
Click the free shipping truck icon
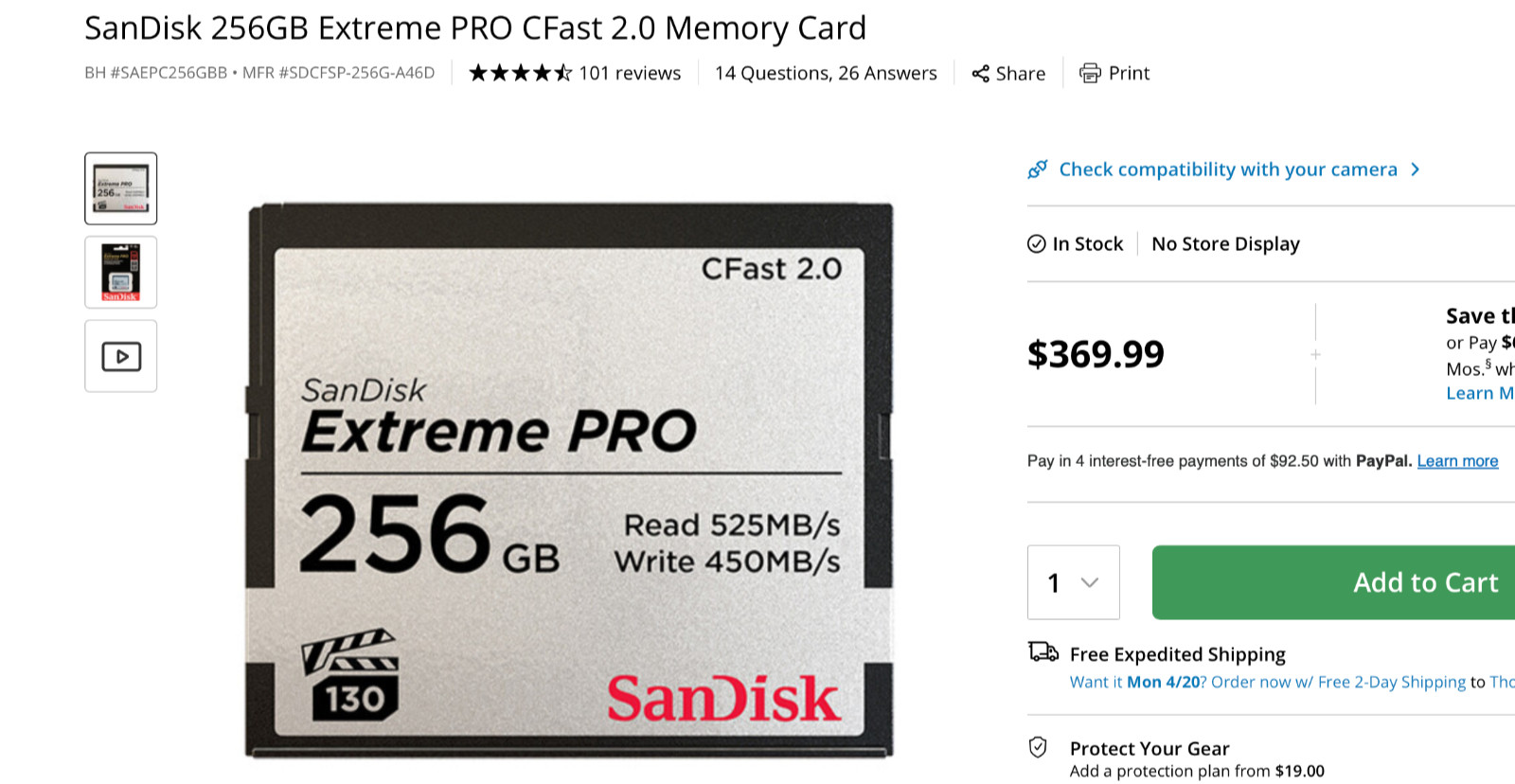pos(1043,652)
